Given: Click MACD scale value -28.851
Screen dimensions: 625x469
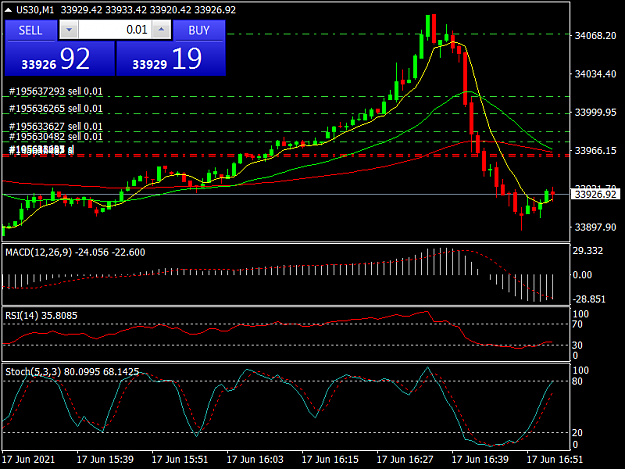Looking at the screenshot, I should pyautogui.click(x=589, y=299).
